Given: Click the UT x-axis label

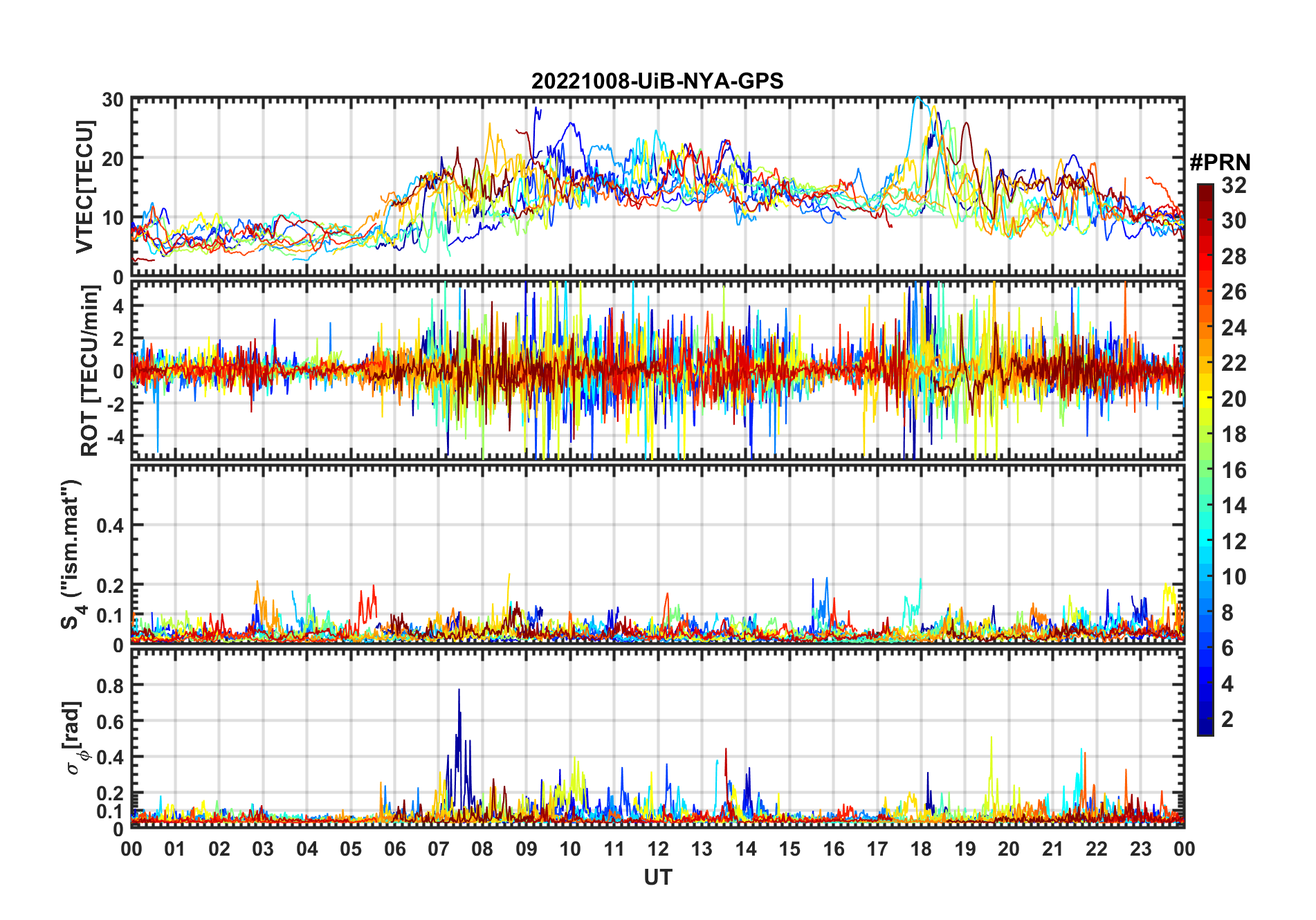Looking at the screenshot, I should 658,877.
